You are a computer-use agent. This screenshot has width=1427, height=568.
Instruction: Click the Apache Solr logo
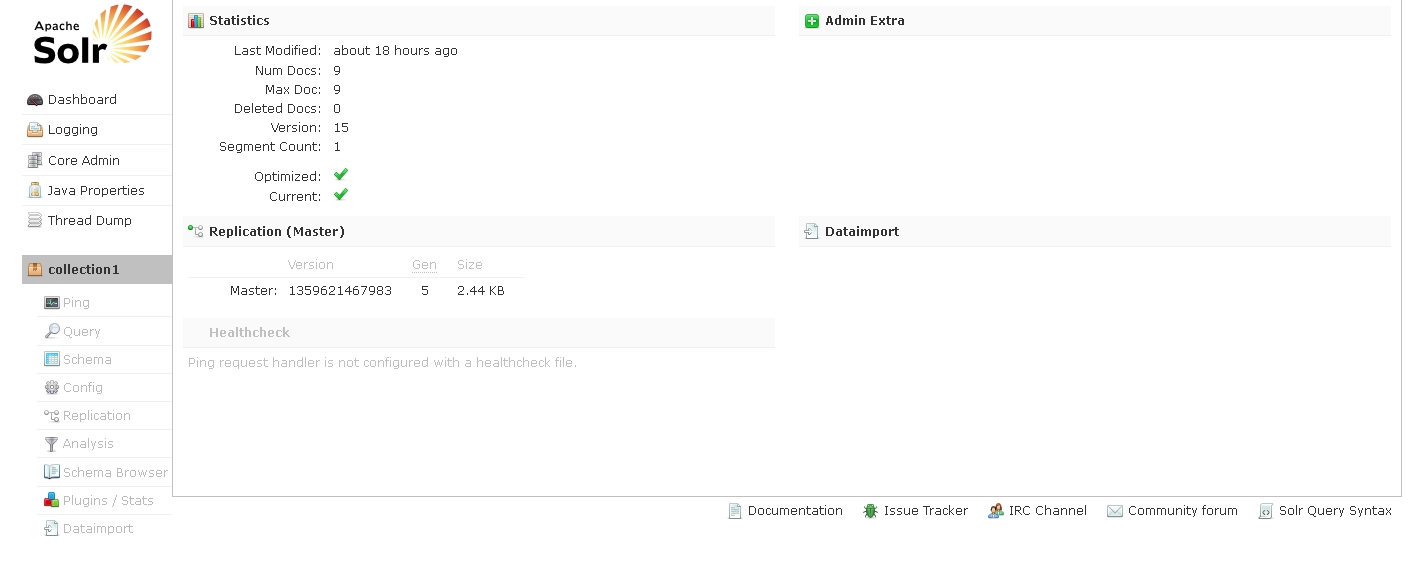(92, 38)
